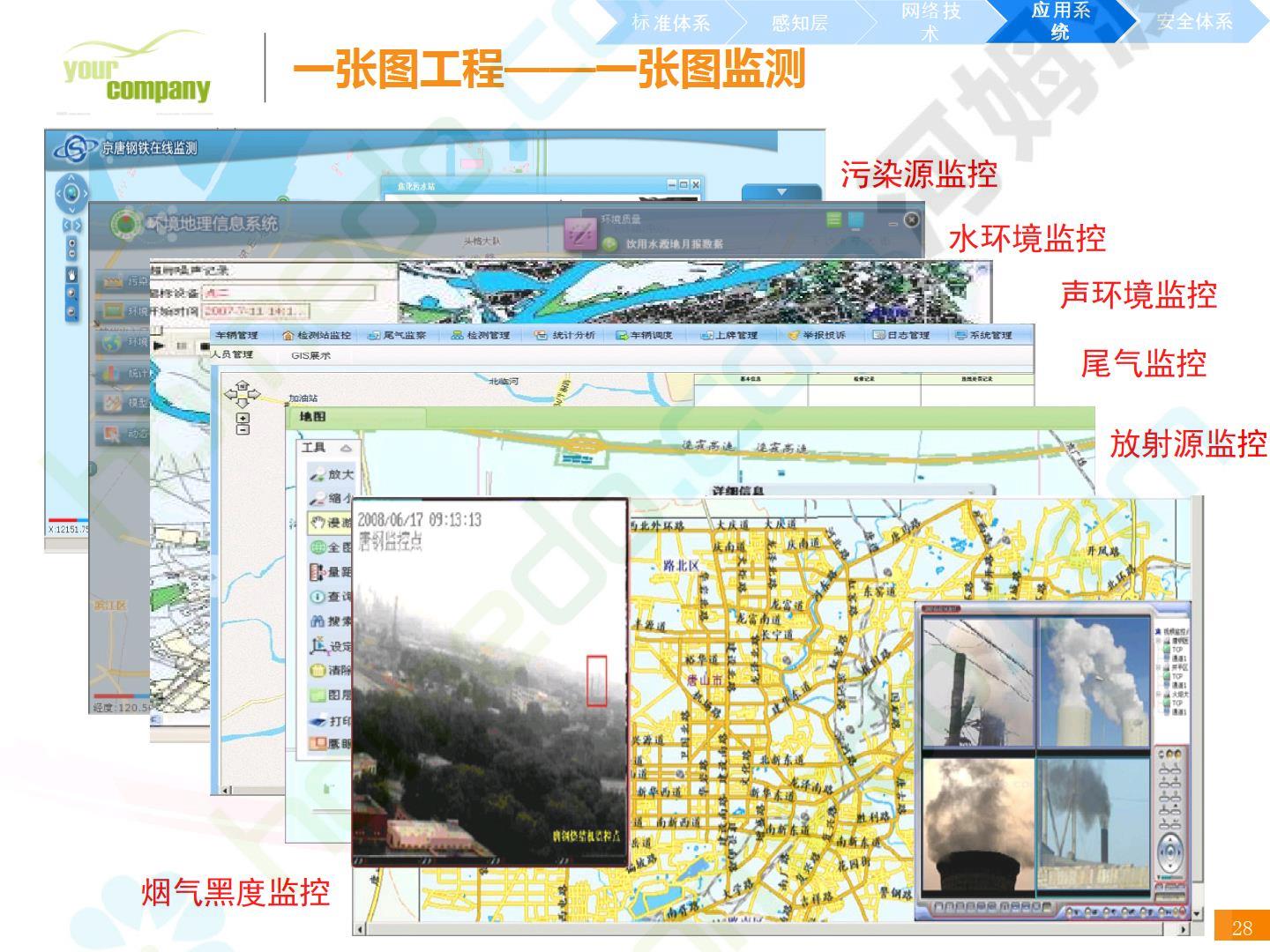Image resolution: width=1270 pixels, height=952 pixels.
Task: Open the 车辆调度 menu
Action: [x=645, y=336]
